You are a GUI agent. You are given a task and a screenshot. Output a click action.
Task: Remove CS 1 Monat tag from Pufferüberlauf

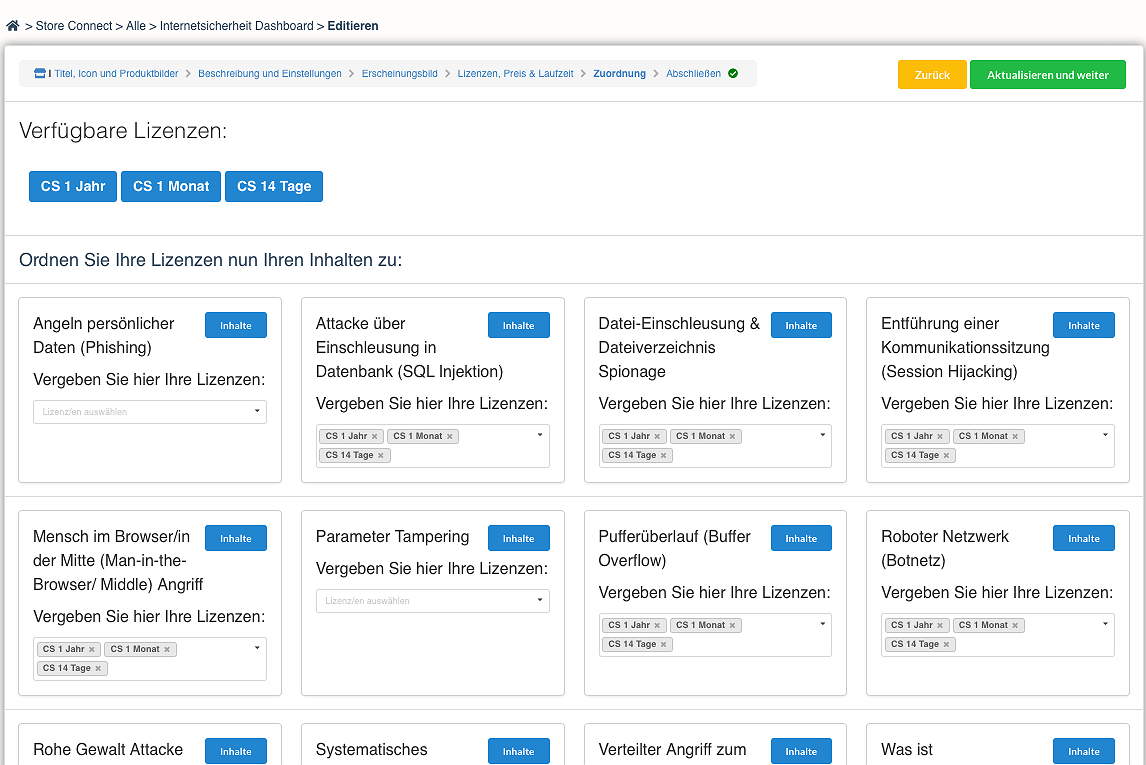pos(732,626)
